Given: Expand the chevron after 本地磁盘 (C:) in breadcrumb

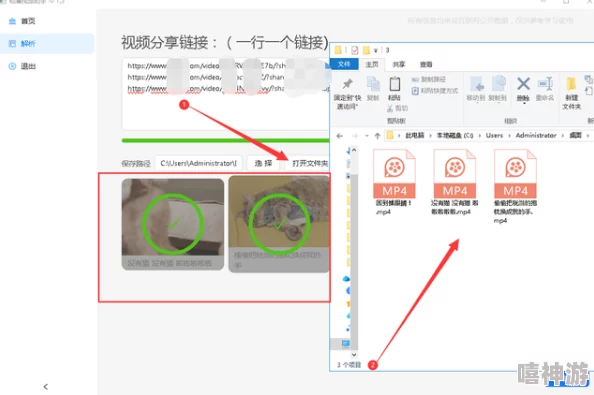Looking at the screenshot, I should 480,136.
